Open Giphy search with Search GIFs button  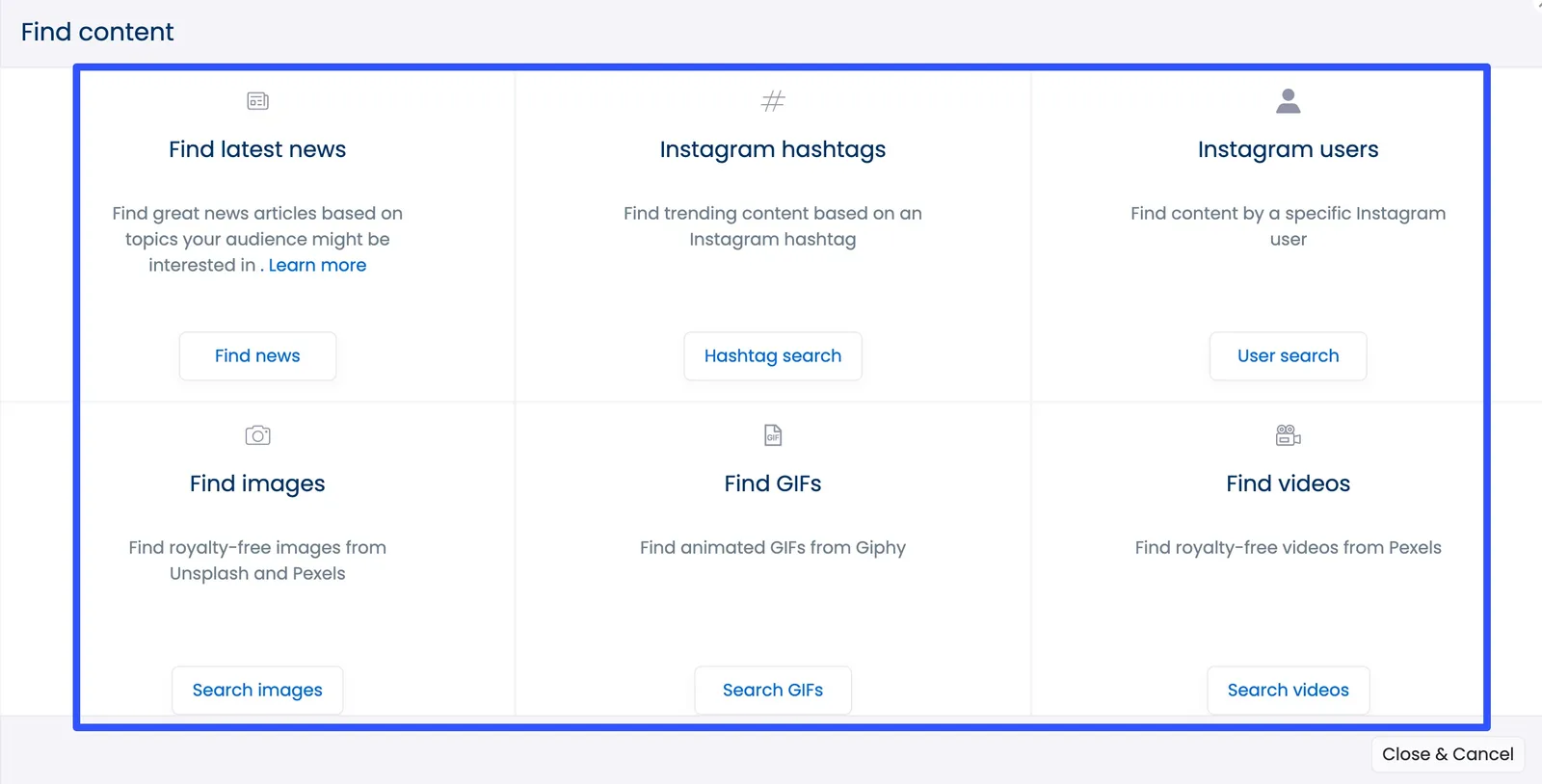pyautogui.click(x=772, y=690)
